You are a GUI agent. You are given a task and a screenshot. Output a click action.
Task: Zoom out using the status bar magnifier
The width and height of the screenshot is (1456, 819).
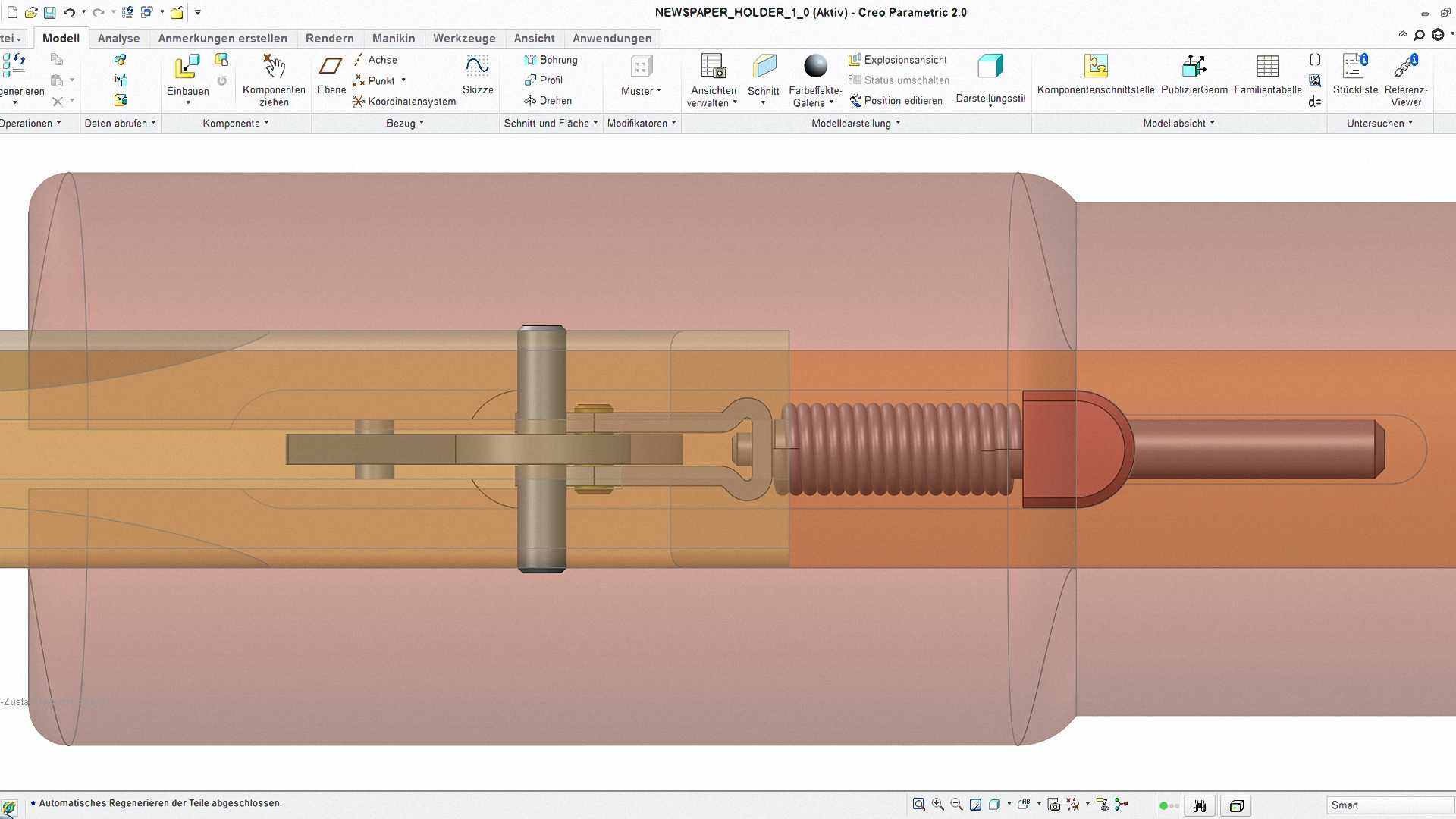coord(957,805)
